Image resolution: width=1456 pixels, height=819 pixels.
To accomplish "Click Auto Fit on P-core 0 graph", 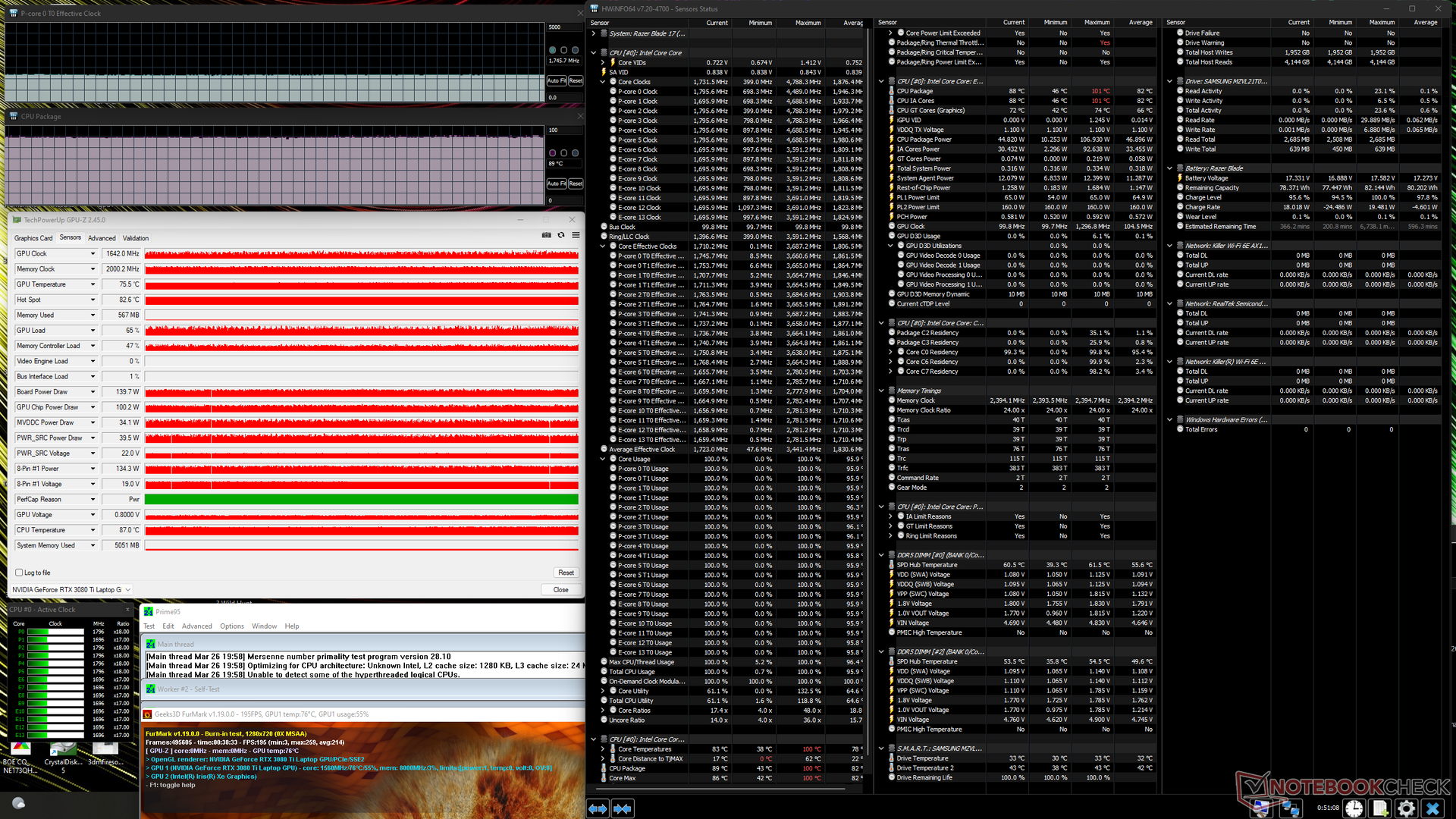I will coord(557,80).
